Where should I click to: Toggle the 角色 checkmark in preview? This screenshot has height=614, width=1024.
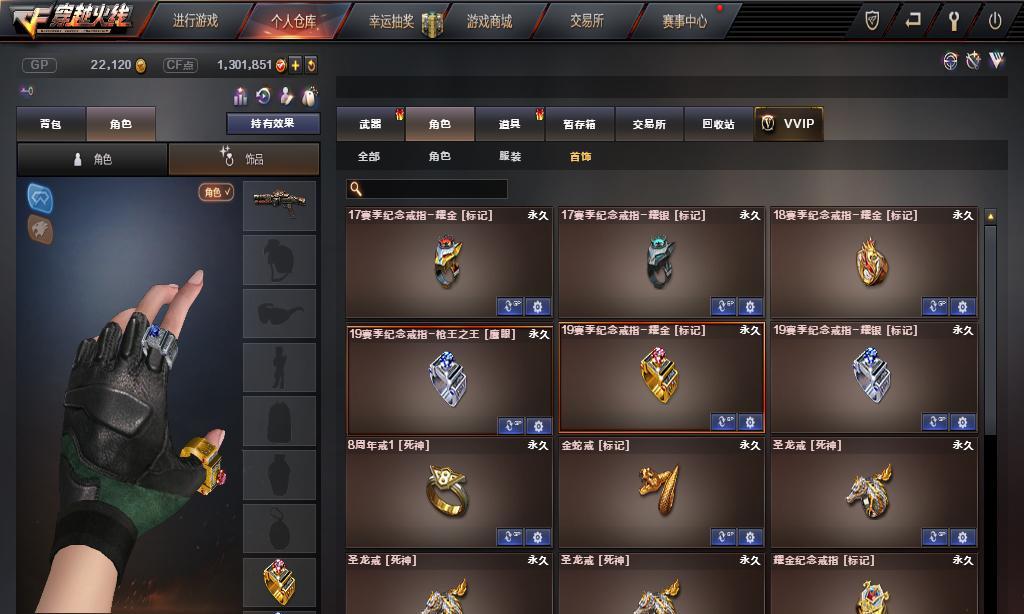coord(216,192)
